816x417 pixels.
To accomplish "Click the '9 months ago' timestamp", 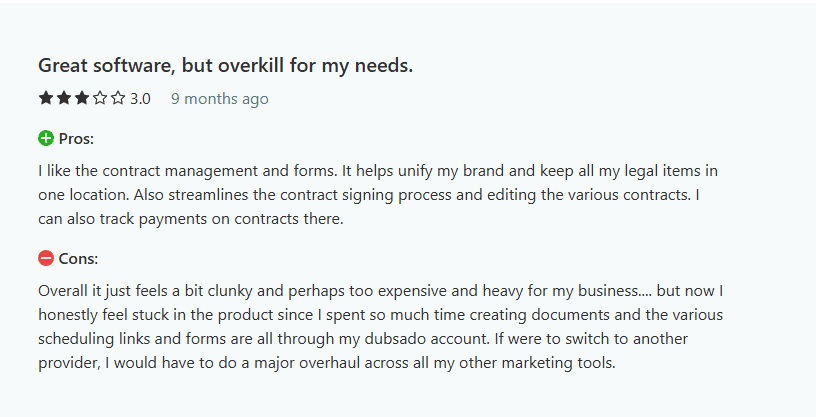I will 220,99.
